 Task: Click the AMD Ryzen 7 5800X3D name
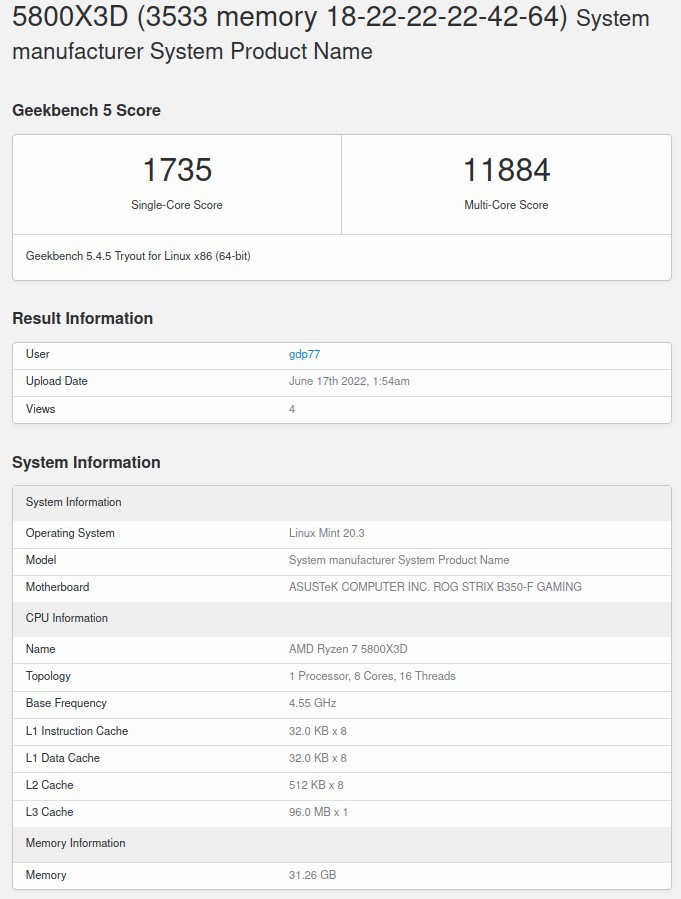[x=348, y=649]
